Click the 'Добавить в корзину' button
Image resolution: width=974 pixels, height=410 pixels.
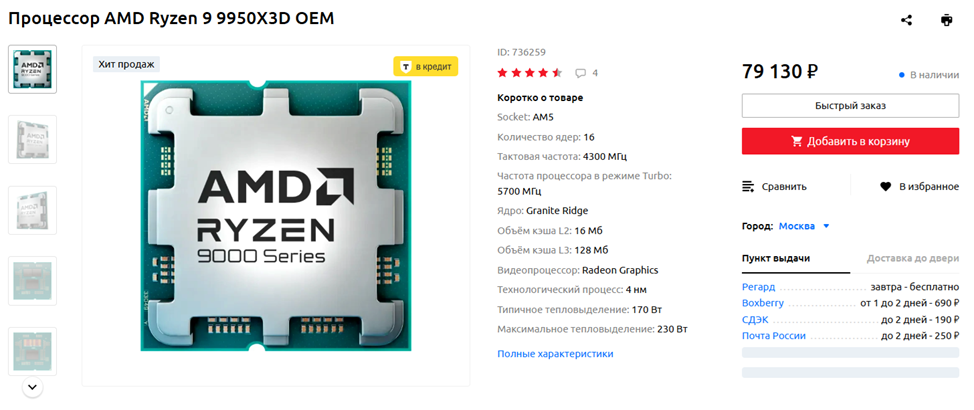(850, 142)
